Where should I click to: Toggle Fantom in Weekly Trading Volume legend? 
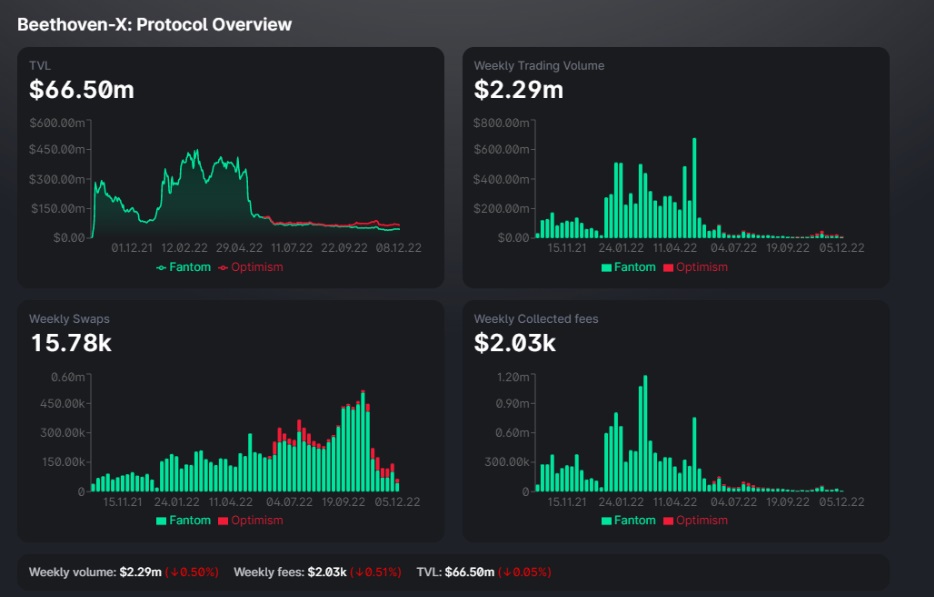(628, 267)
